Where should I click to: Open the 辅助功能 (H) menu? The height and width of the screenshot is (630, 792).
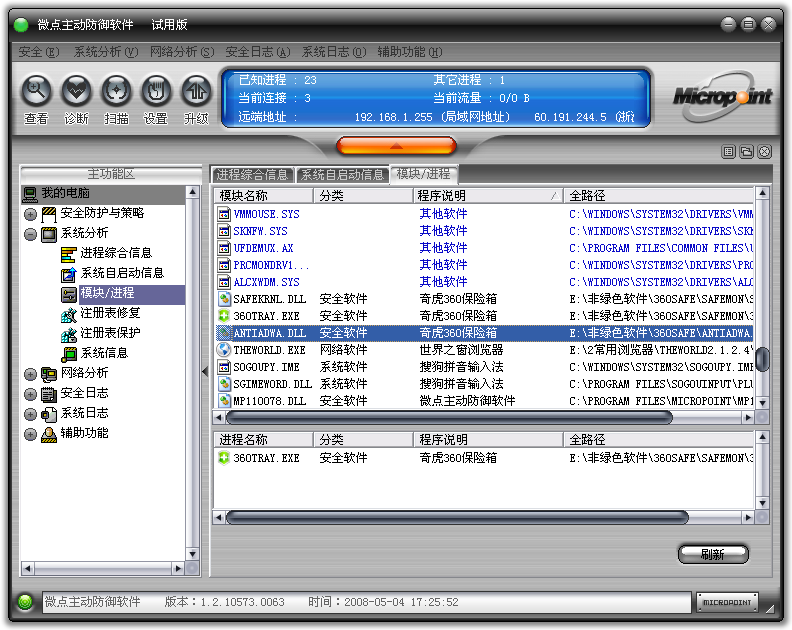410,52
